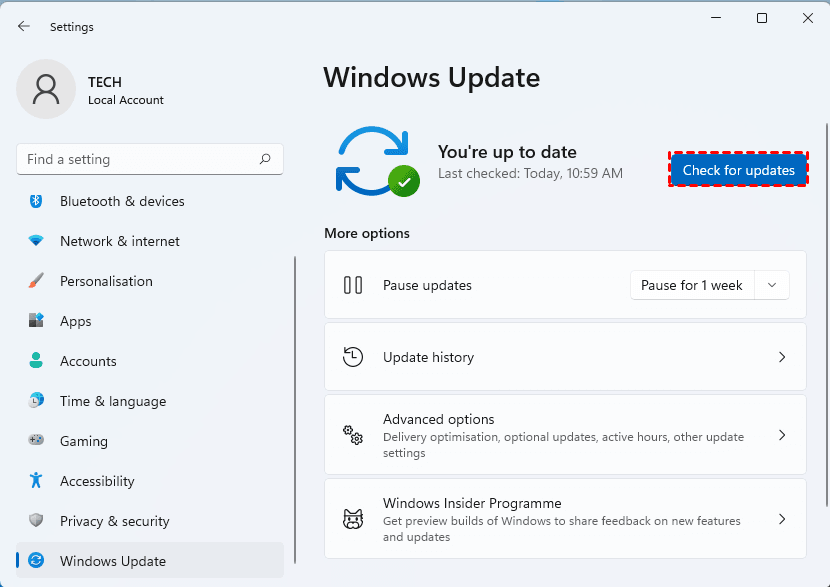Open Update history chevron
The width and height of the screenshot is (830, 587).
tap(782, 357)
